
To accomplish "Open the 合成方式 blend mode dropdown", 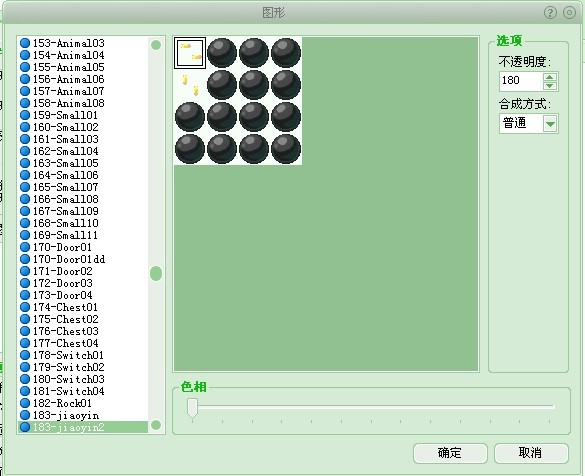I will pos(550,123).
